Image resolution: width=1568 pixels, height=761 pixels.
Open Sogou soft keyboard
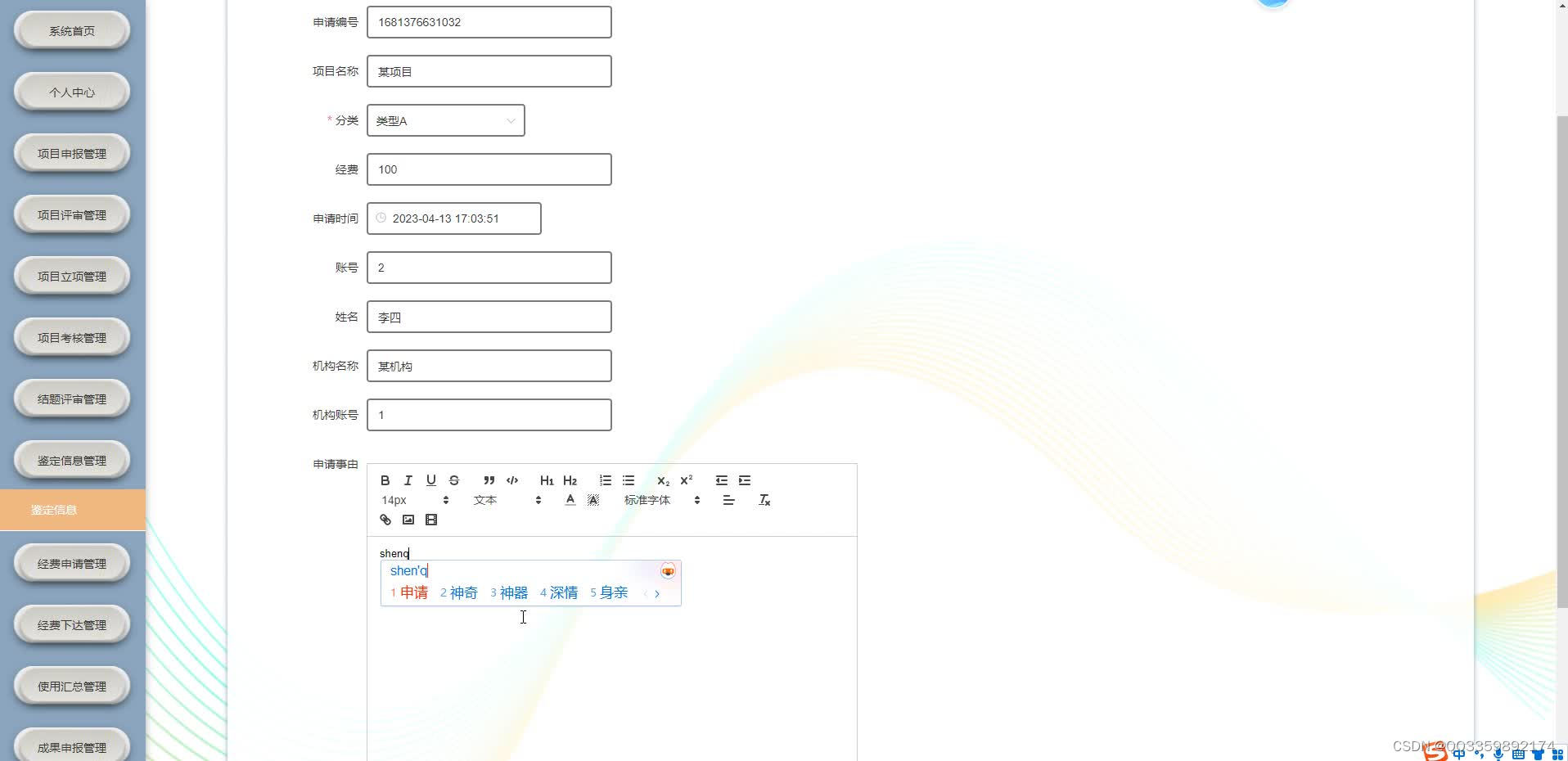tap(1518, 754)
